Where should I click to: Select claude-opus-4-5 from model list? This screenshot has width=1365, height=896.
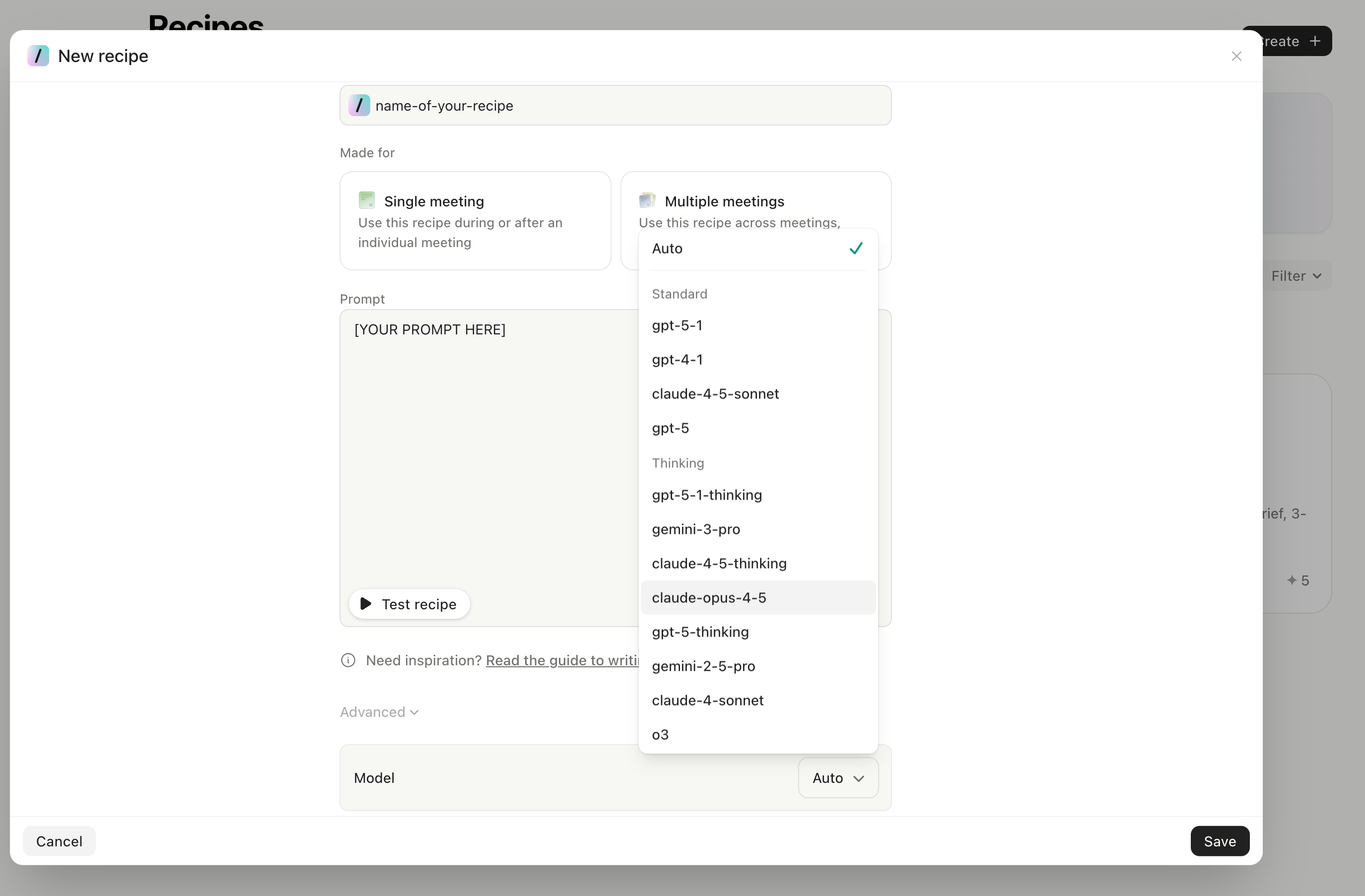coord(709,598)
